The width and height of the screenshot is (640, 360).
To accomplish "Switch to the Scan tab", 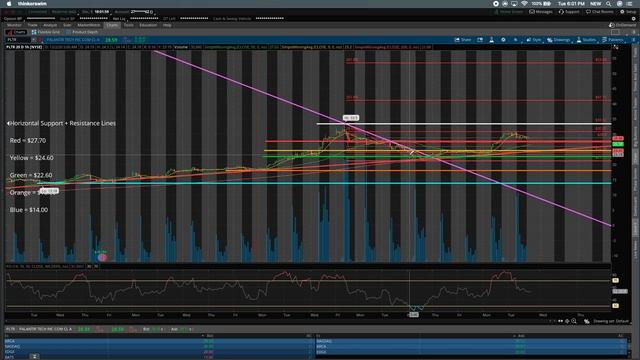I will (x=67, y=25).
